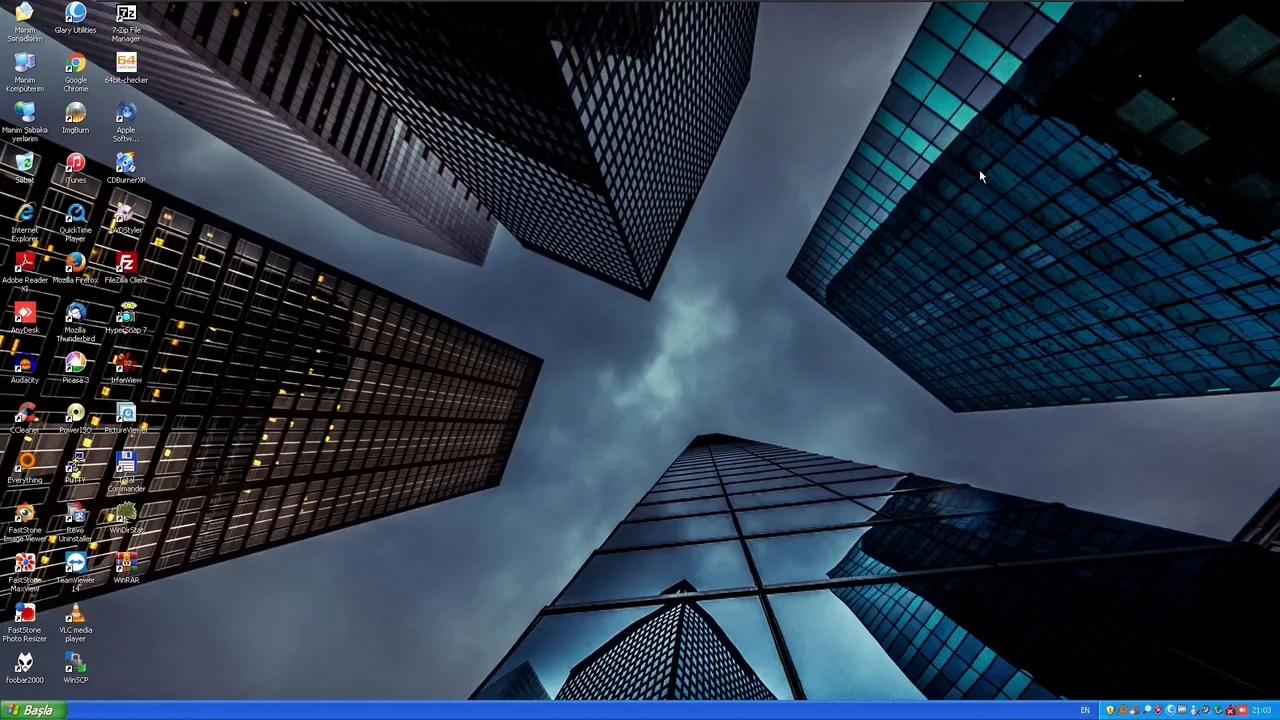This screenshot has width=1280, height=720.
Task: Select the Revo Uninstaller shortcut
Action: pos(75,515)
